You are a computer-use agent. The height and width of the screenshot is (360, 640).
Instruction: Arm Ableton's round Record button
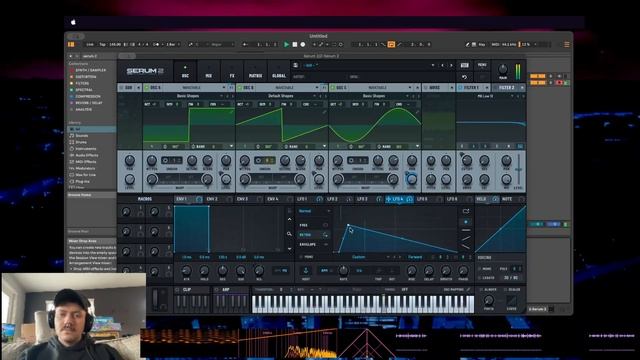[302, 44]
